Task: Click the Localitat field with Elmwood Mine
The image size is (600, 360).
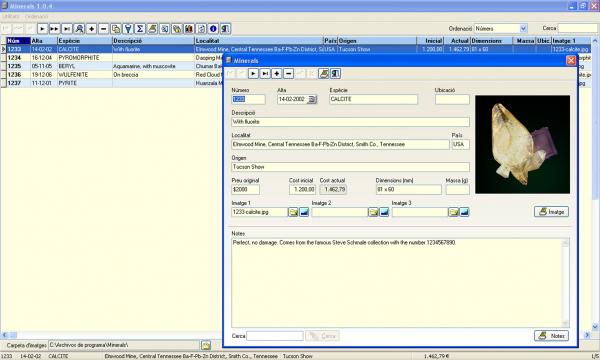Action: [340, 145]
